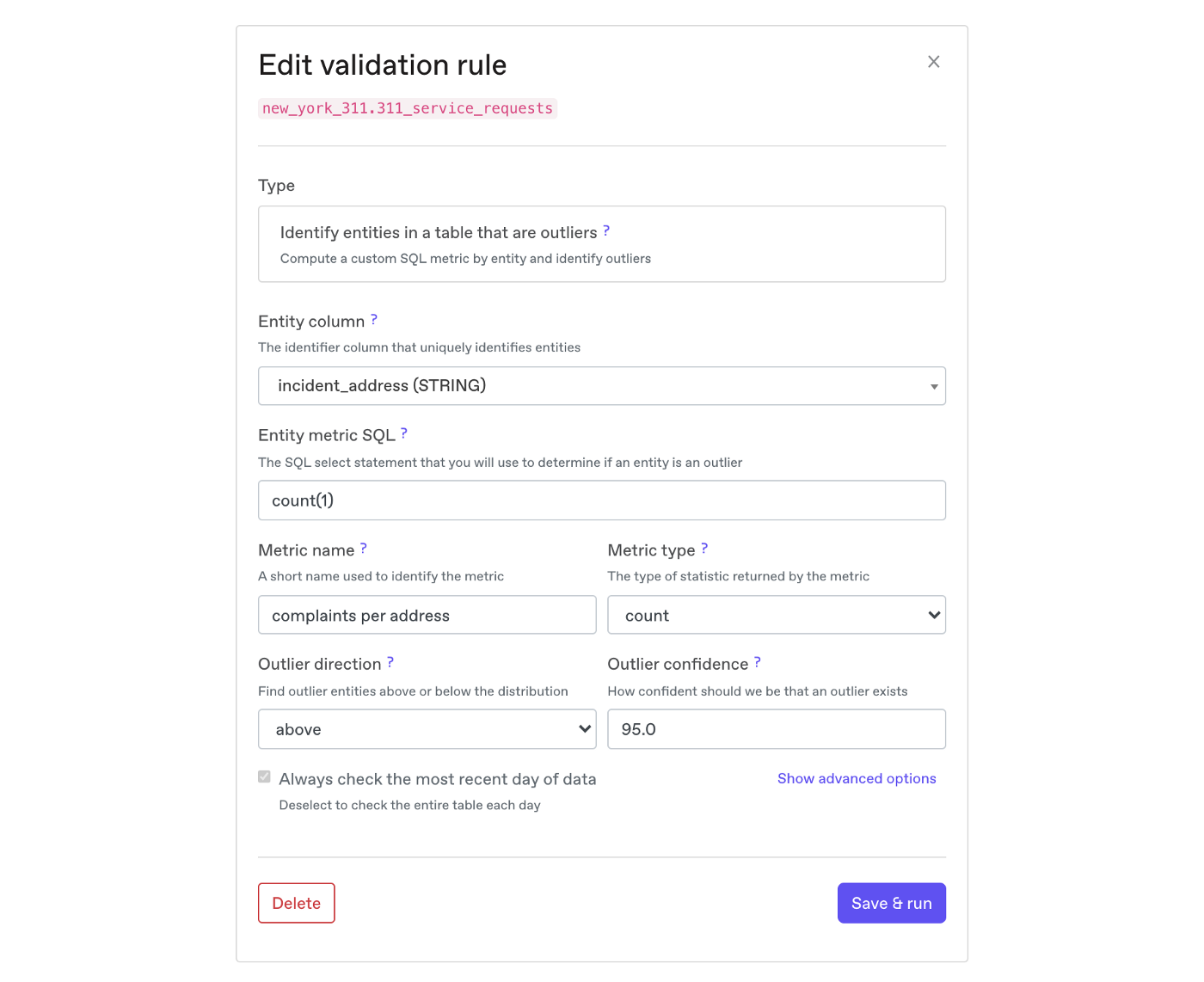
Task: Open the Entity column dropdown
Action: (601, 386)
